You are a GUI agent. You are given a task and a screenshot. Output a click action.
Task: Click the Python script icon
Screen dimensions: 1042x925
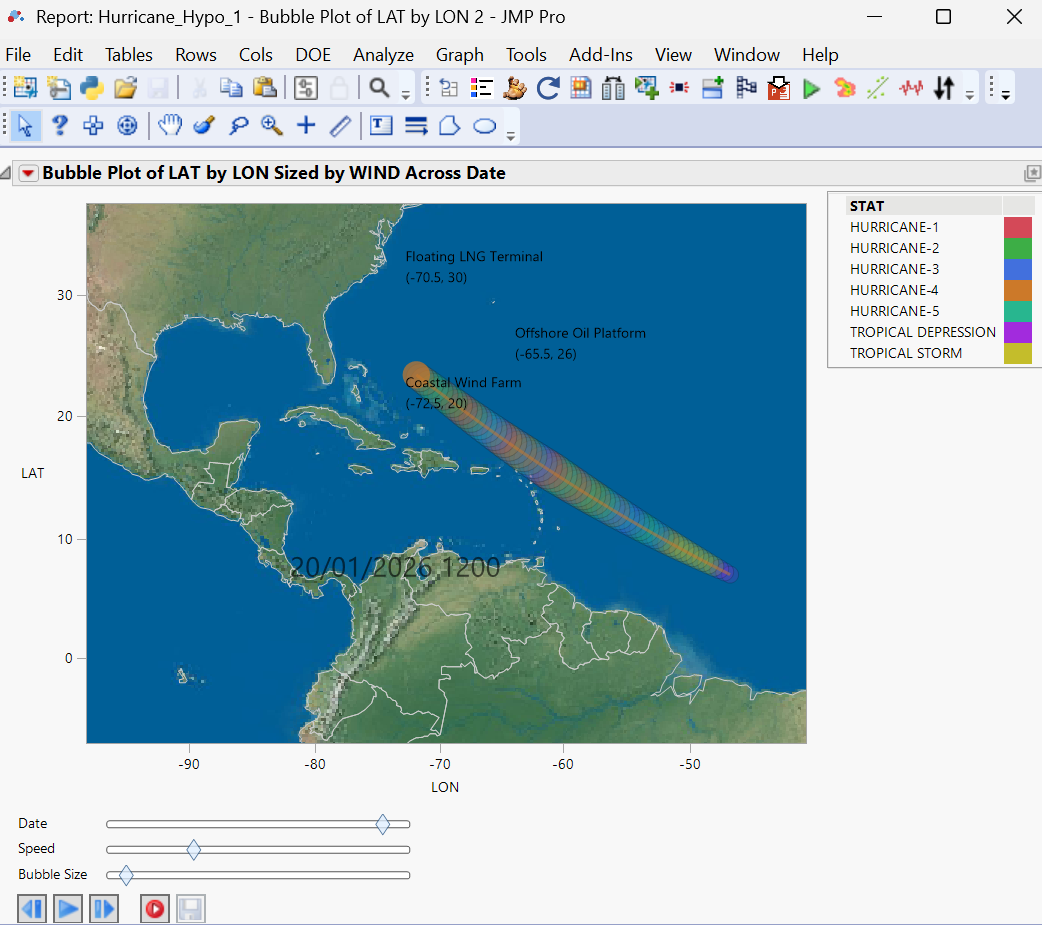coord(92,88)
